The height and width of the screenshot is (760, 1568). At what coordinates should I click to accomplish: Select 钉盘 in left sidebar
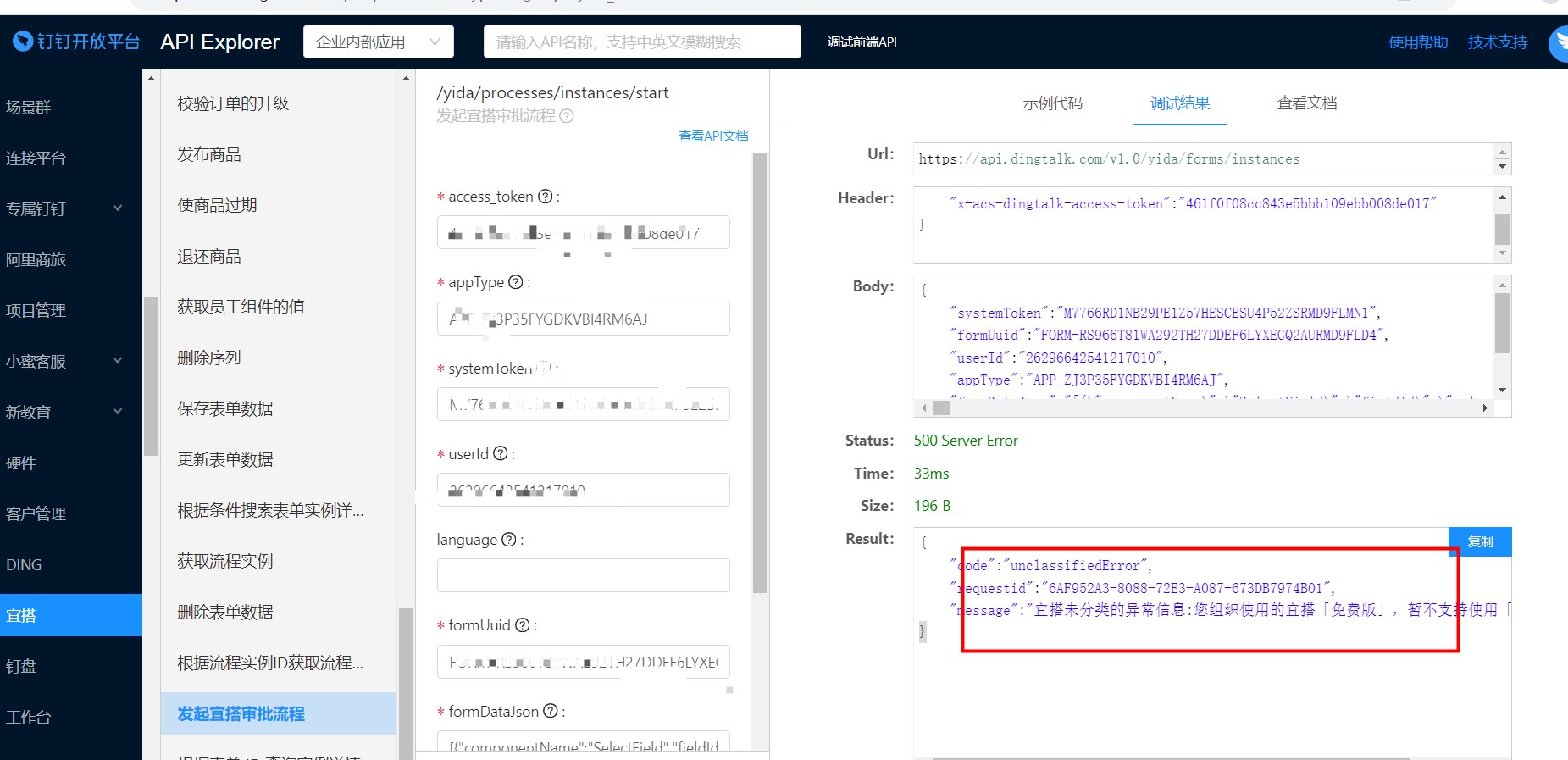click(21, 666)
